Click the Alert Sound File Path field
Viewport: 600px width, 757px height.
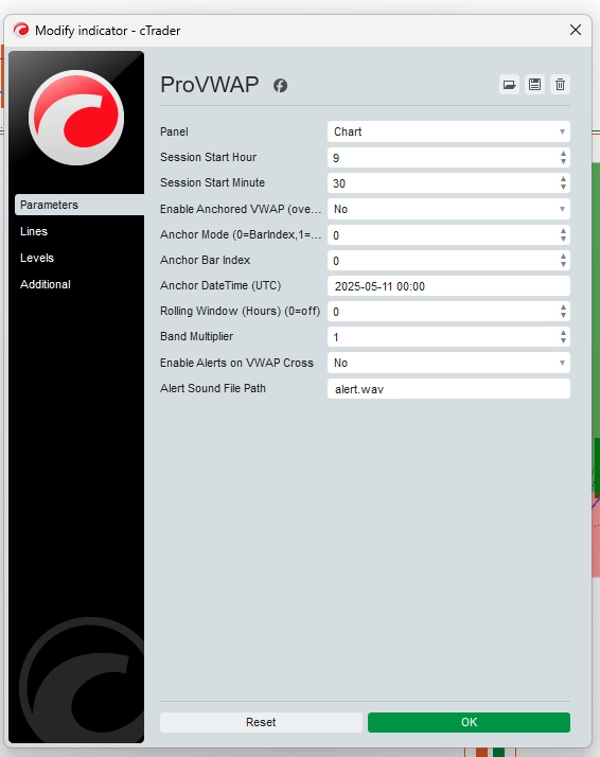pos(448,389)
